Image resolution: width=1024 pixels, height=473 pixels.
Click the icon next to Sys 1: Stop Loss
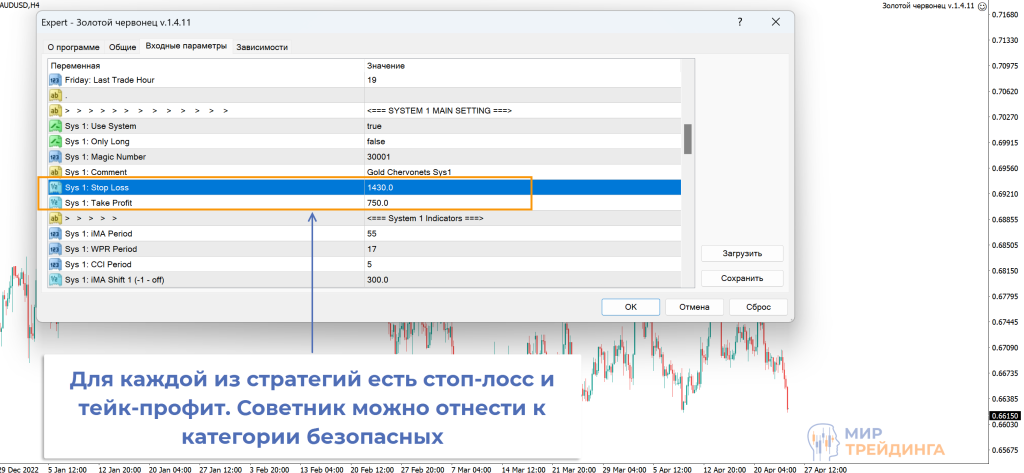(56, 187)
